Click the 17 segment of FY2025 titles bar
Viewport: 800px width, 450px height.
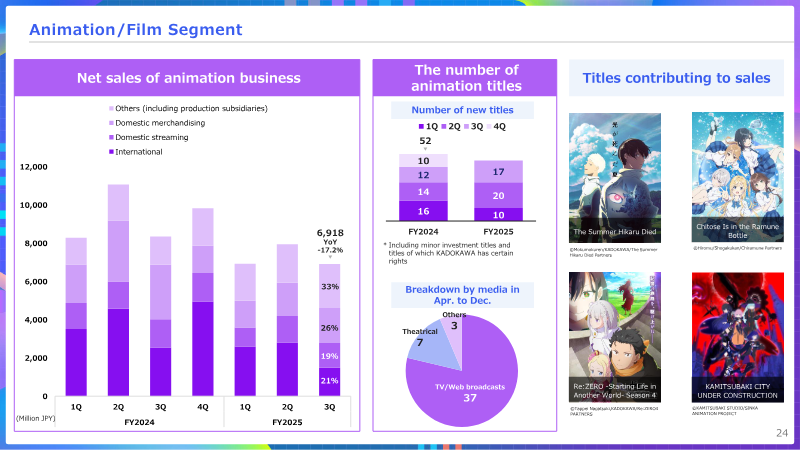(498, 172)
